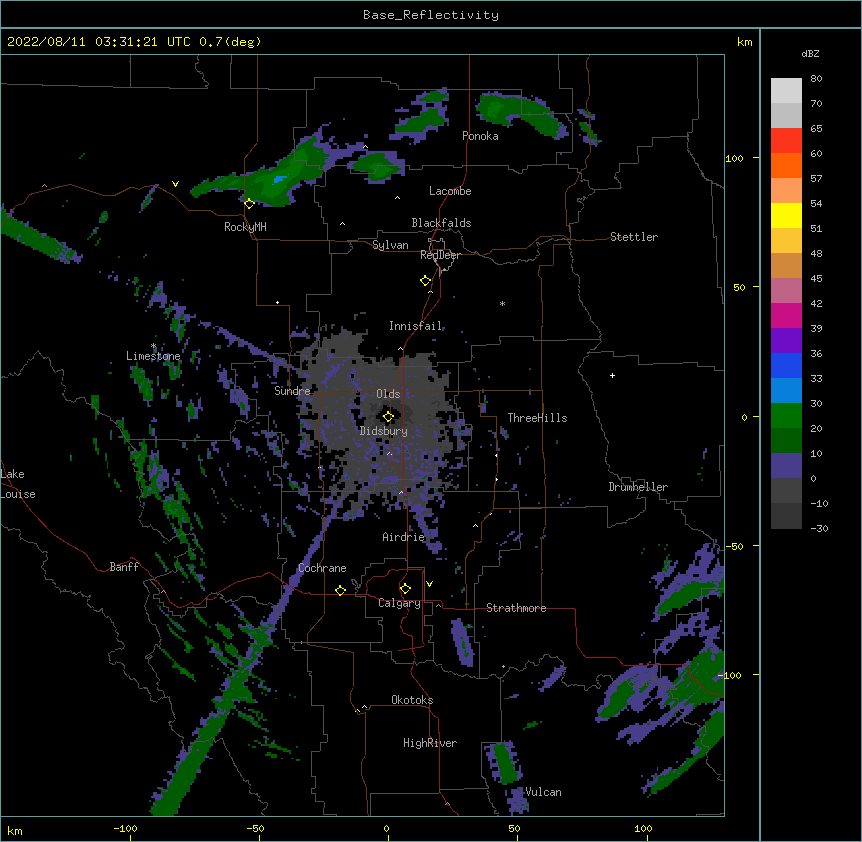Select the yellow diamond marker between Olds and Didsbury
Image resolution: width=862 pixels, height=842 pixels.
click(x=388, y=417)
